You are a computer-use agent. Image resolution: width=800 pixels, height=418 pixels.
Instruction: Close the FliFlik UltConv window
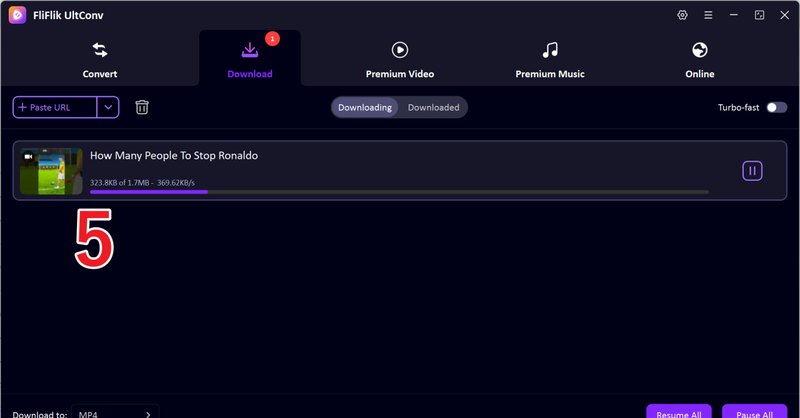tap(785, 15)
